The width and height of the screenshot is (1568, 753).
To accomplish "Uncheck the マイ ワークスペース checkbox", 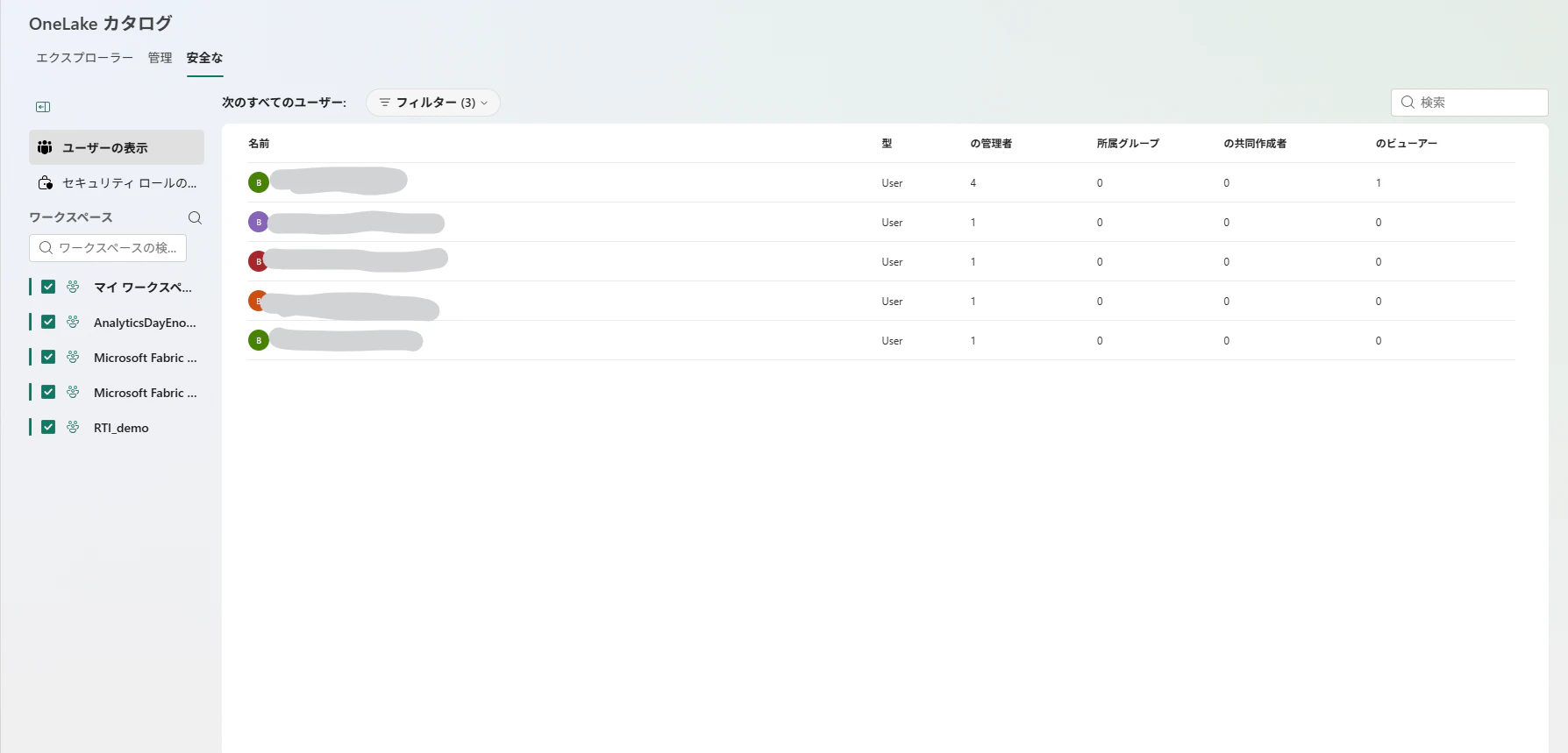I will point(48,287).
